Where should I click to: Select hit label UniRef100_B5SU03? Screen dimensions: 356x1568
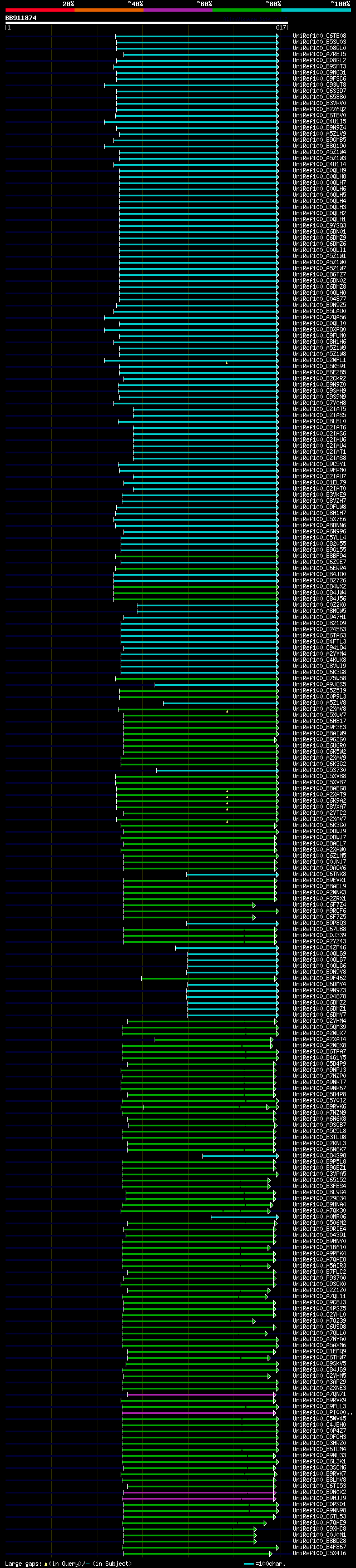tap(319, 42)
